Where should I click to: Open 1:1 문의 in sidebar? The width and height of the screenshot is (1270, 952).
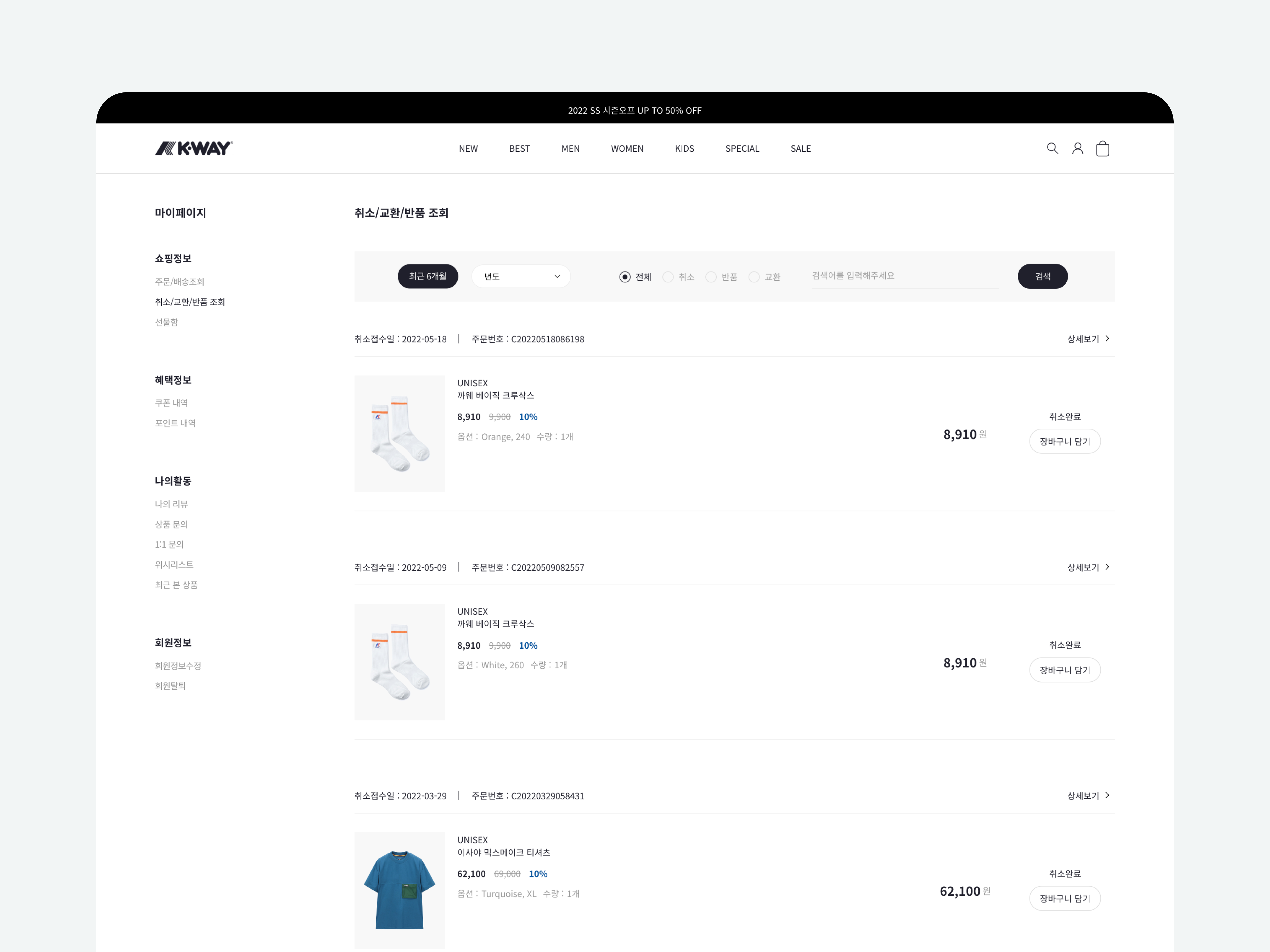pos(169,545)
